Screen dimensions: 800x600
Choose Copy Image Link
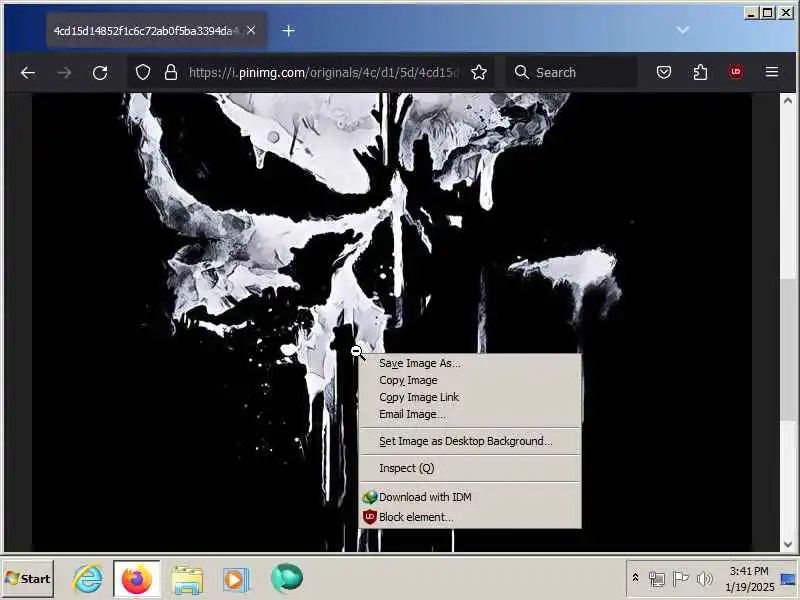[470, 397]
